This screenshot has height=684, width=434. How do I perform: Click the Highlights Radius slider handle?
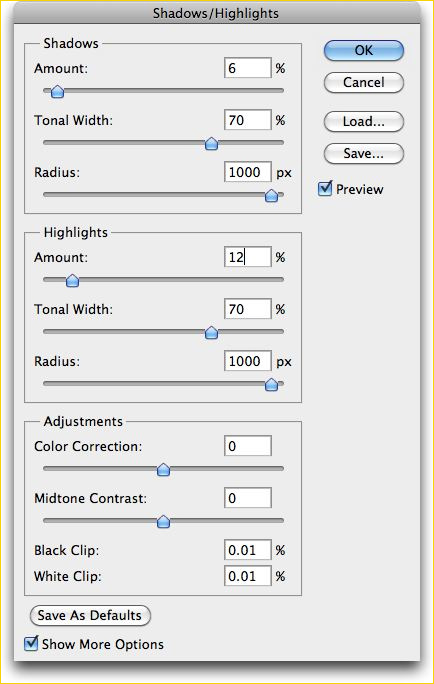click(x=271, y=385)
